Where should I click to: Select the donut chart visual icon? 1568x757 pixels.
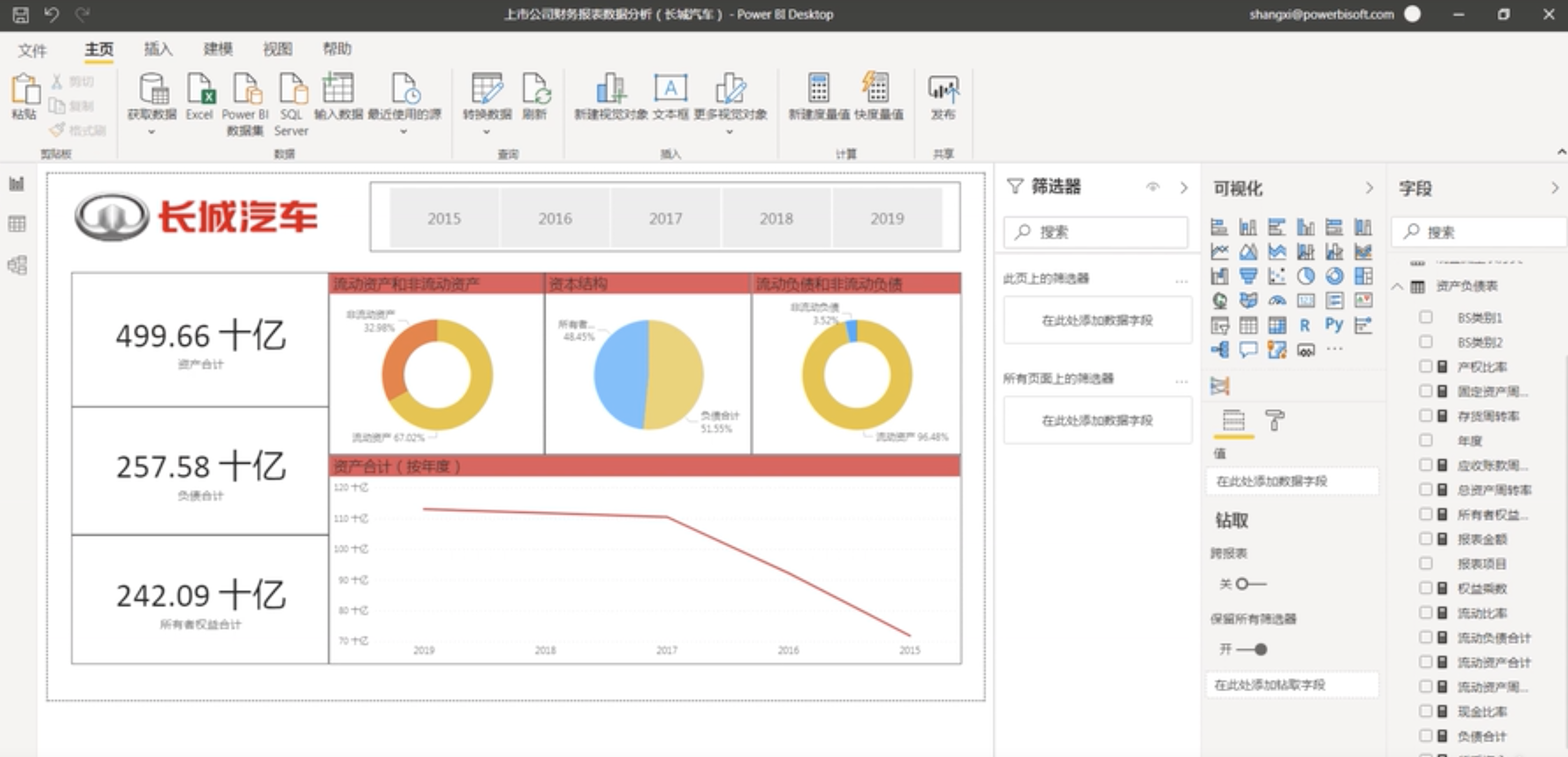coord(1334,276)
